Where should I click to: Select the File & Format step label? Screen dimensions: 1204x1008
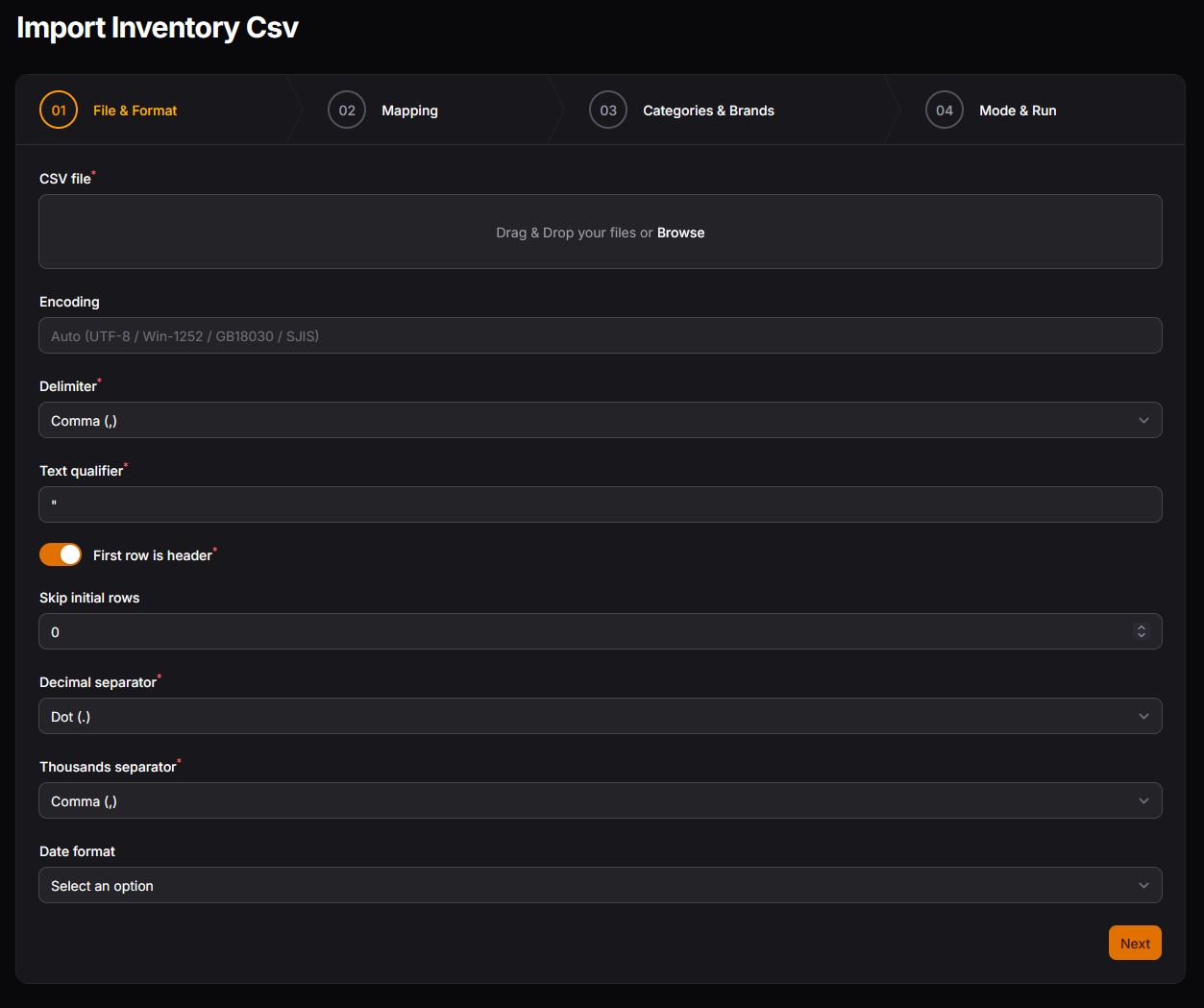pyautogui.click(x=135, y=111)
